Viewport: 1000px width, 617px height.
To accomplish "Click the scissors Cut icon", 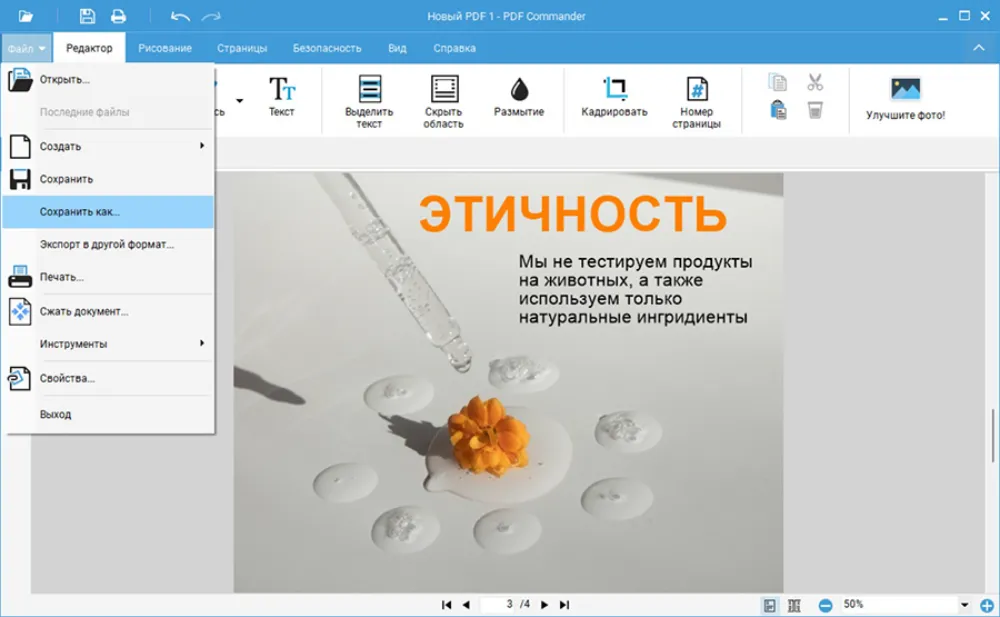I will [x=815, y=82].
